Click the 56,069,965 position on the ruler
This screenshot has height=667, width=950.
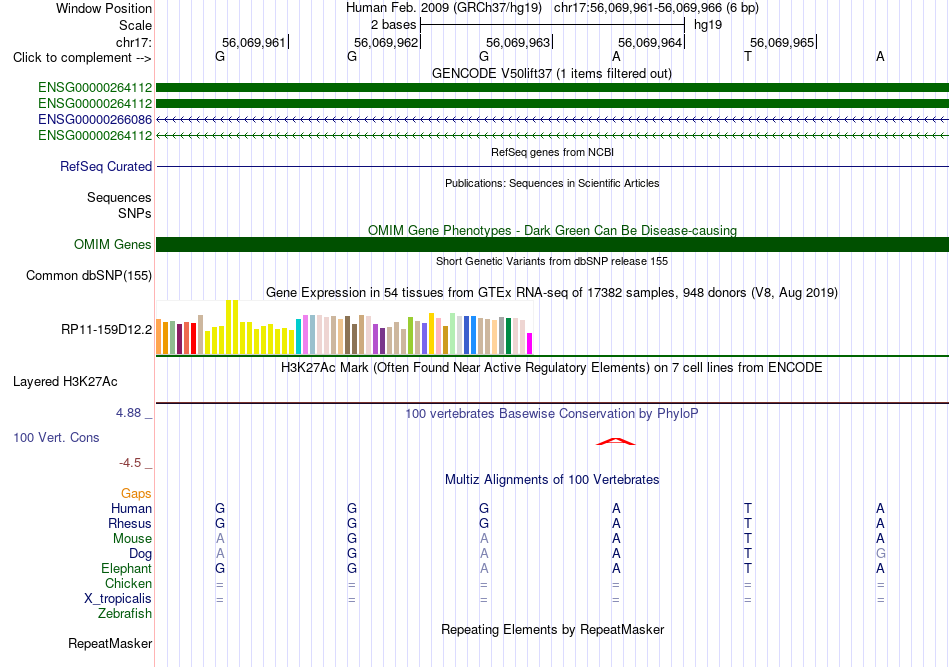tap(782, 42)
